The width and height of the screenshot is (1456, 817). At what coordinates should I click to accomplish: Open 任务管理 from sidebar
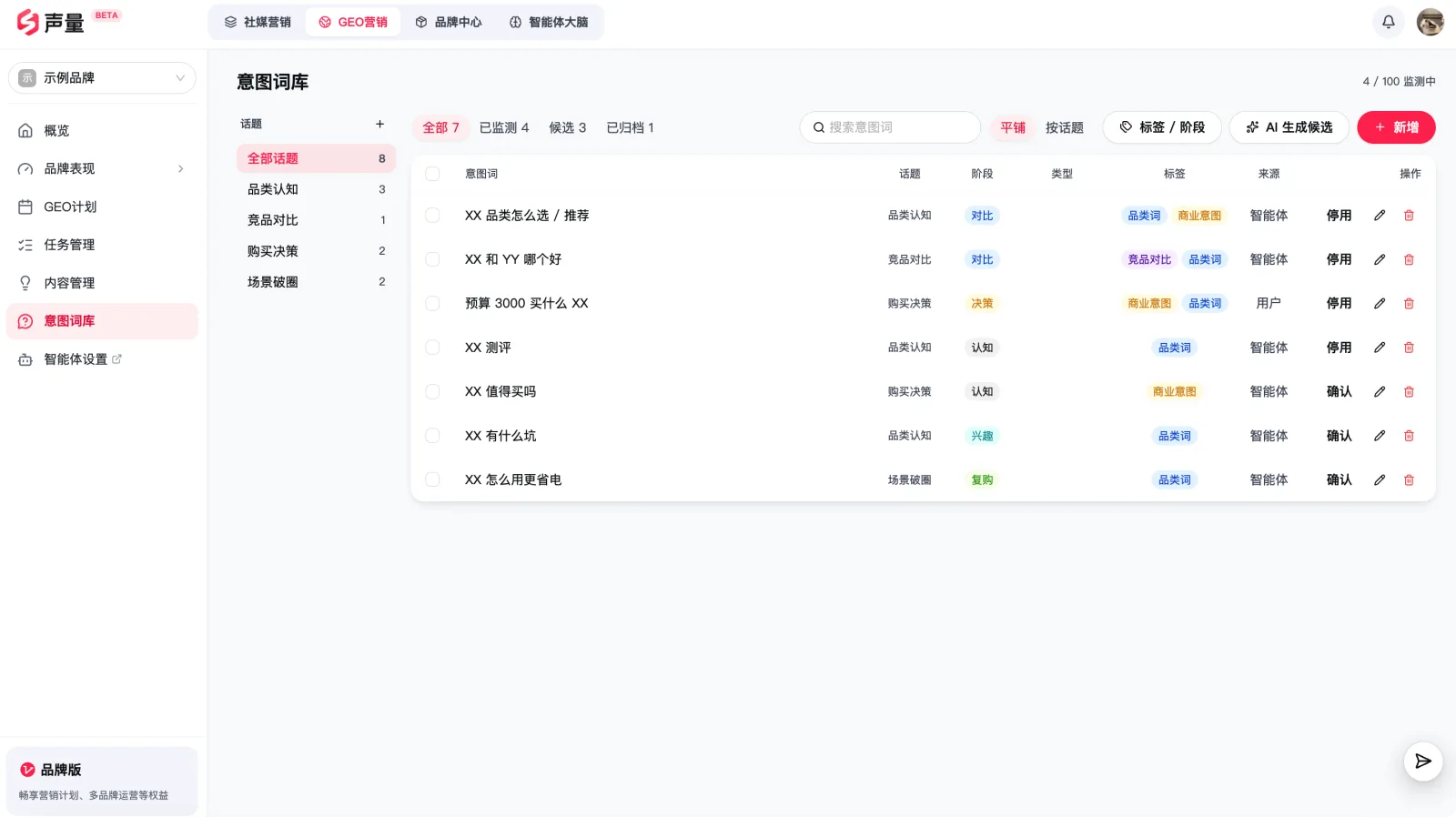102,245
